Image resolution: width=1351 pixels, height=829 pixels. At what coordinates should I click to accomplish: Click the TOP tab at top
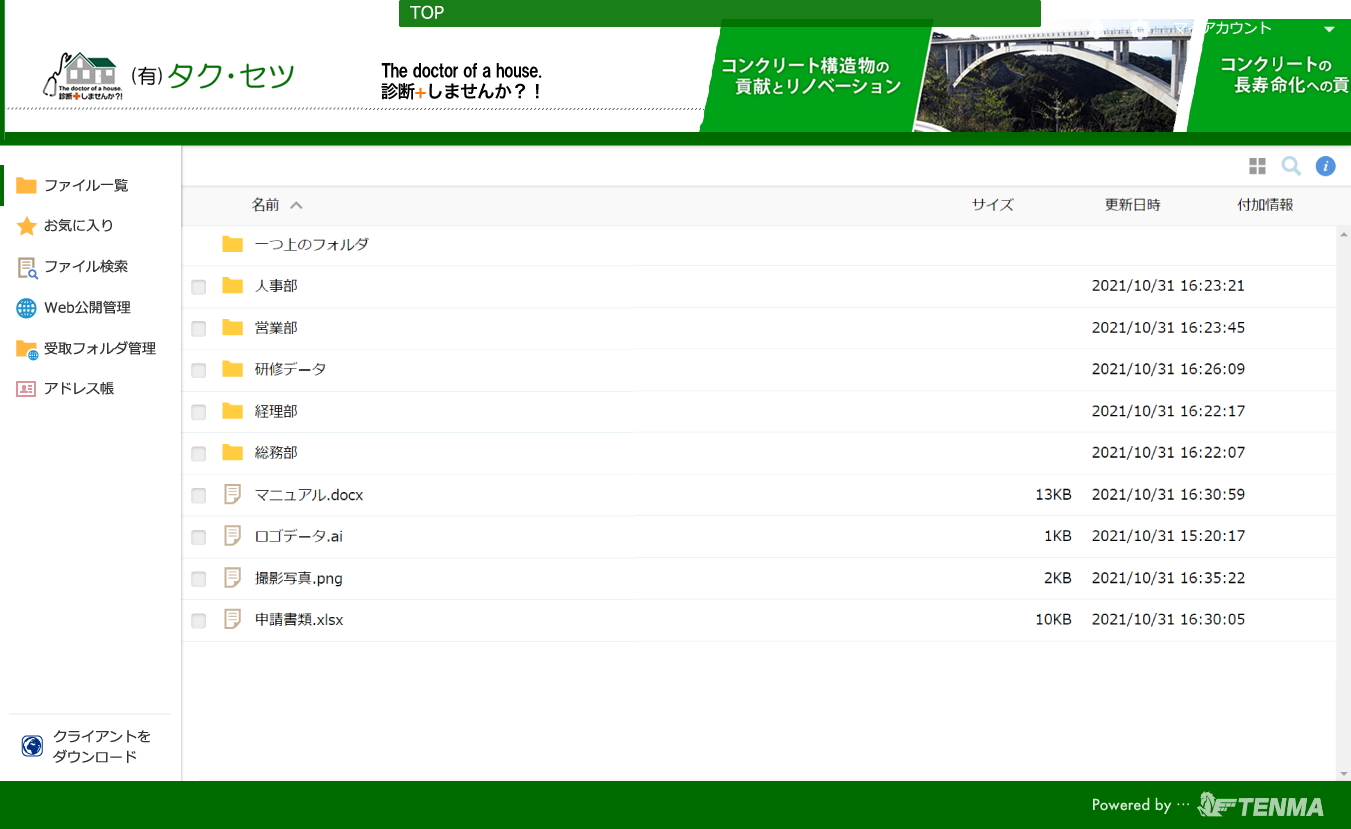click(x=427, y=13)
